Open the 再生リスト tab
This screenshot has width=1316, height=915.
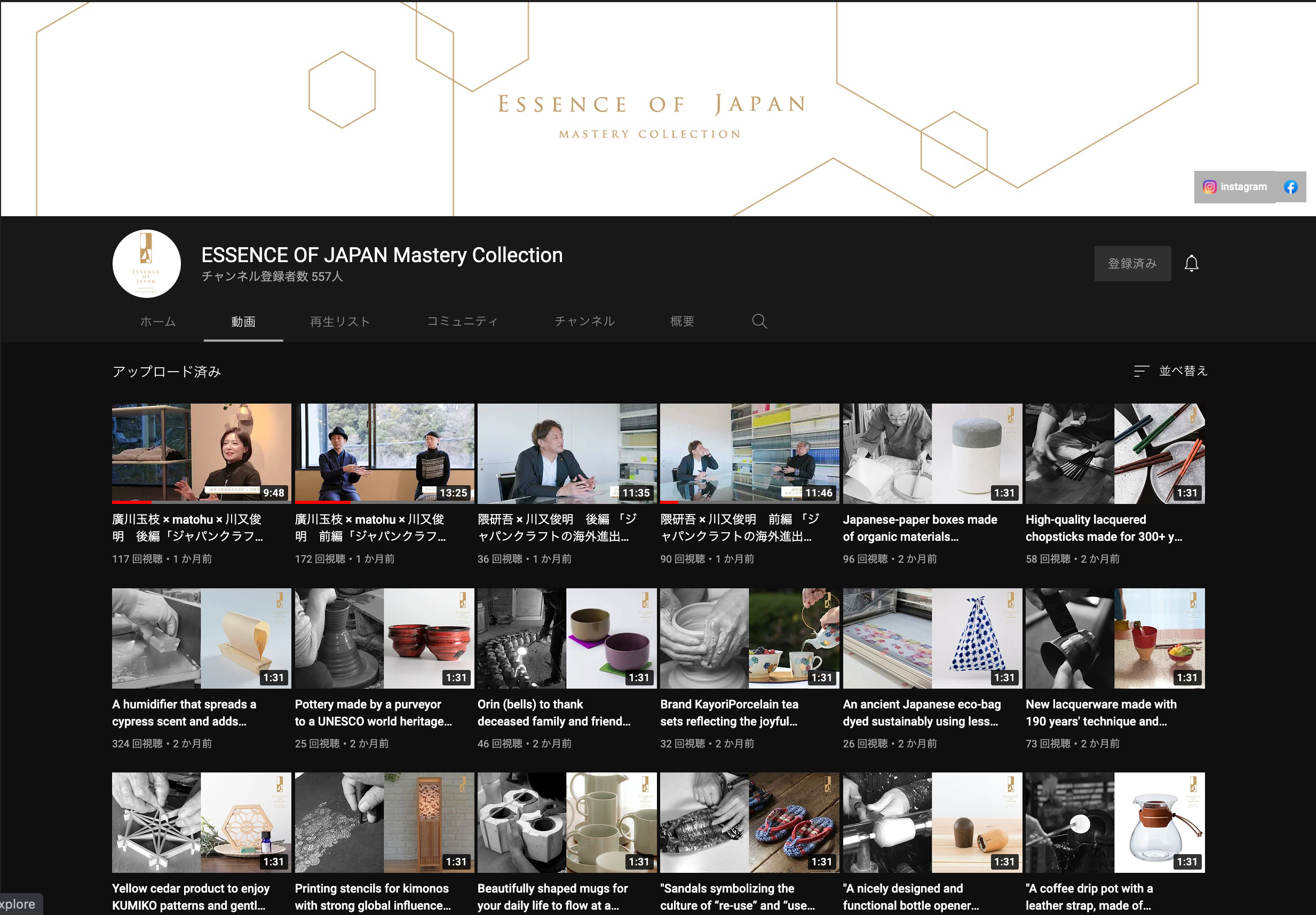[x=340, y=321]
